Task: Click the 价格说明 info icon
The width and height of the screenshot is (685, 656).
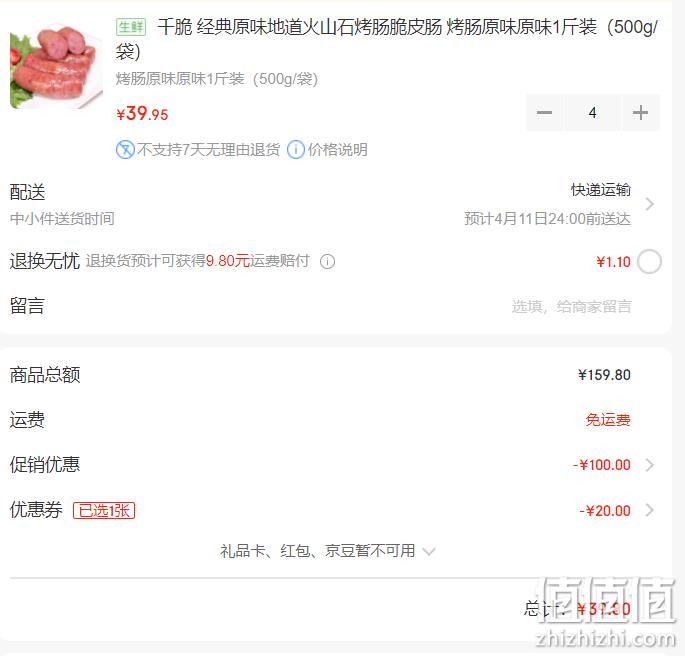Action: pyautogui.click(x=296, y=150)
